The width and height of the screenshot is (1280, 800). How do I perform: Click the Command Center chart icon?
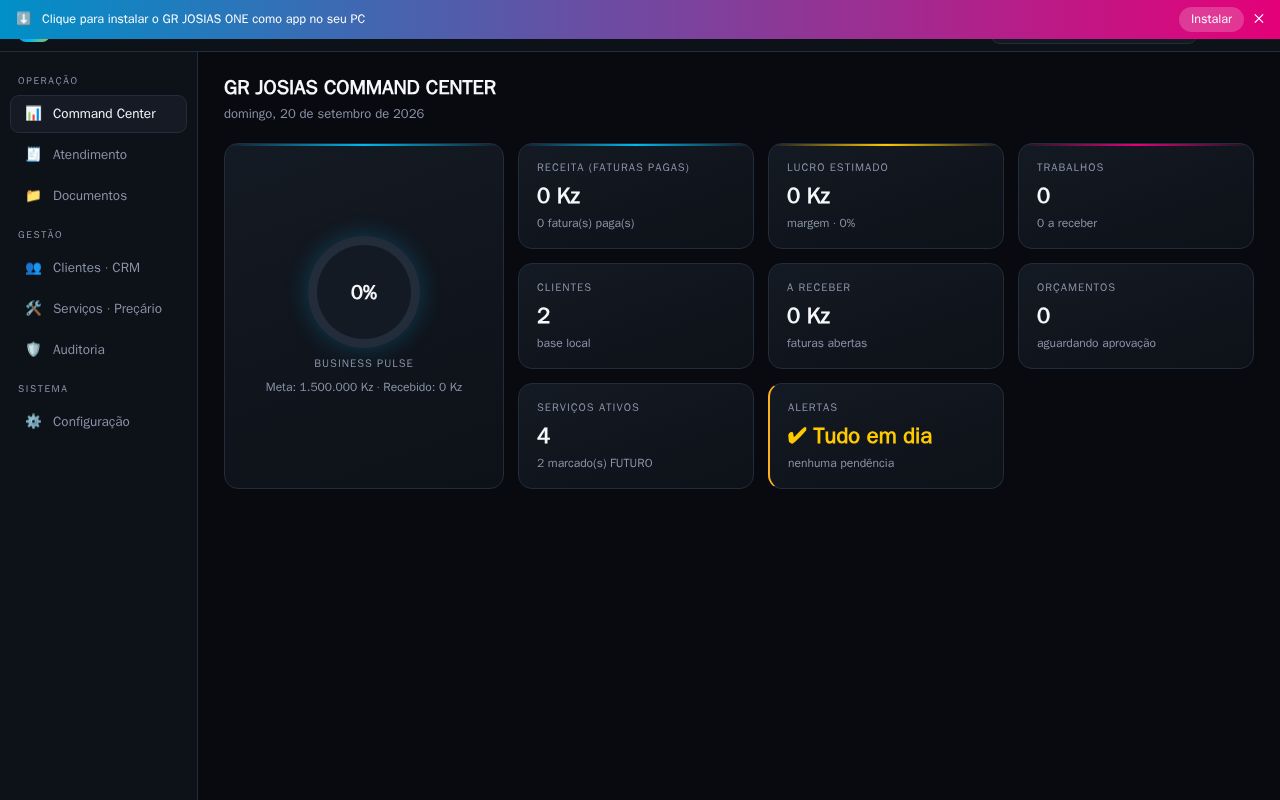[33, 114]
